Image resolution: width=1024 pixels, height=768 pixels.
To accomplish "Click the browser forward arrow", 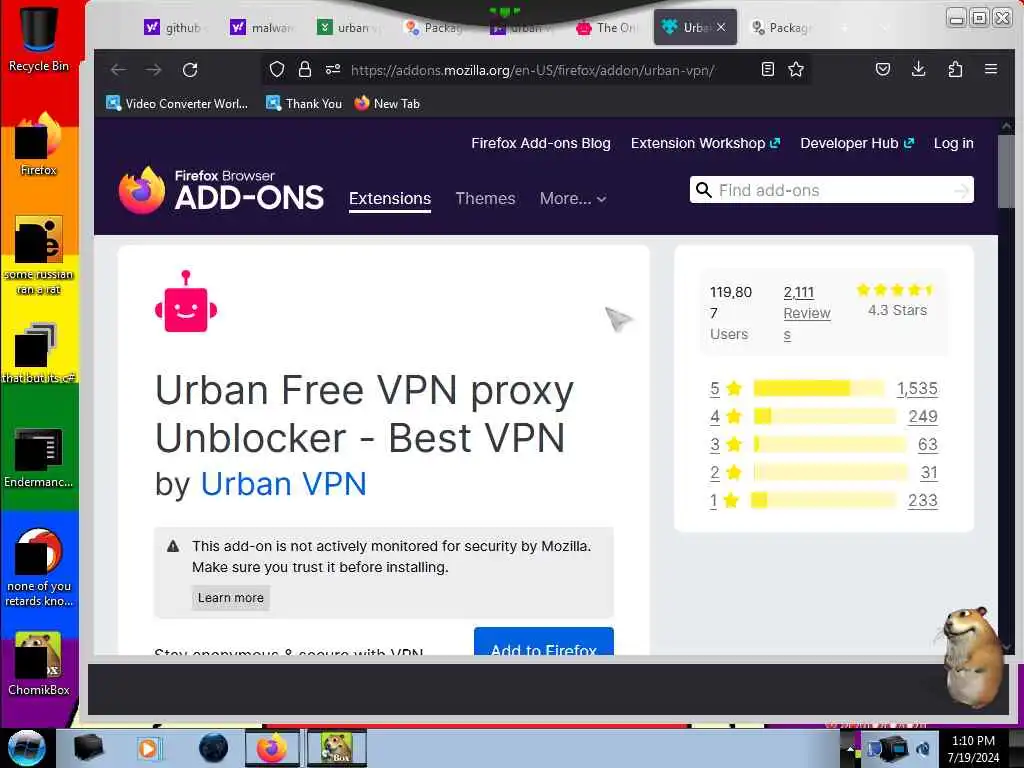I will click(x=153, y=70).
